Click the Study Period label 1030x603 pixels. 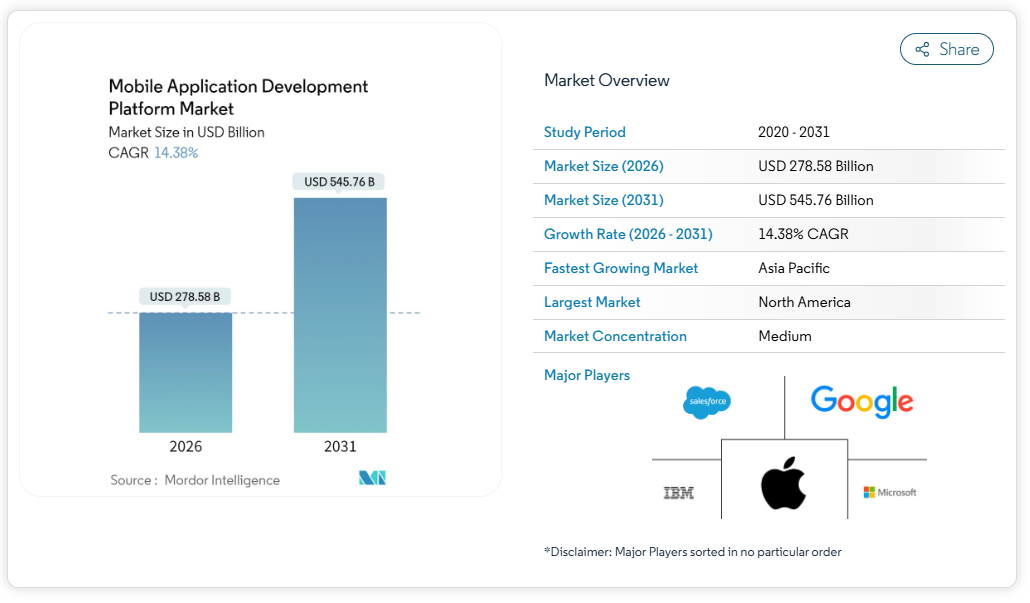(585, 132)
